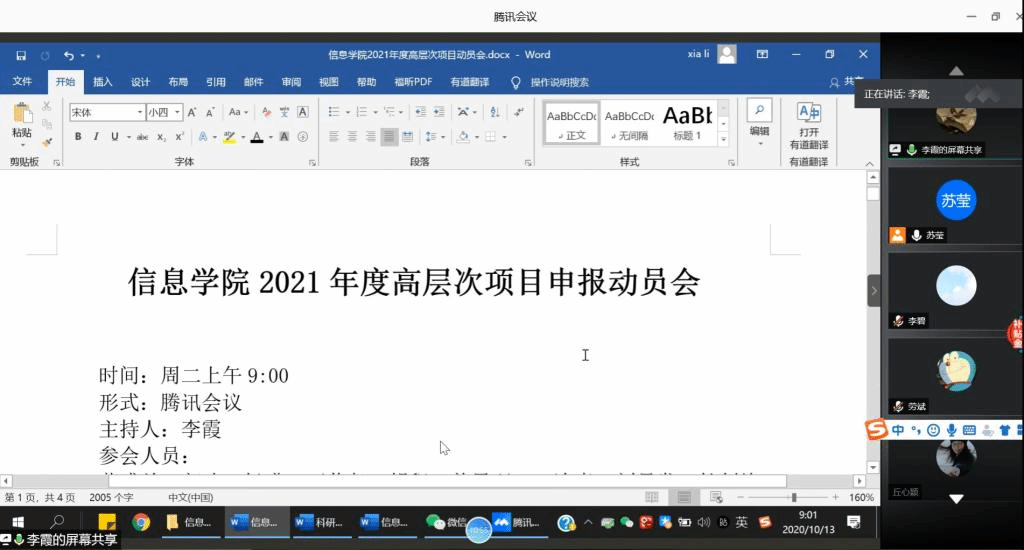Open the 审阅 ribbon tab
This screenshot has height=550, width=1024.
click(x=291, y=82)
